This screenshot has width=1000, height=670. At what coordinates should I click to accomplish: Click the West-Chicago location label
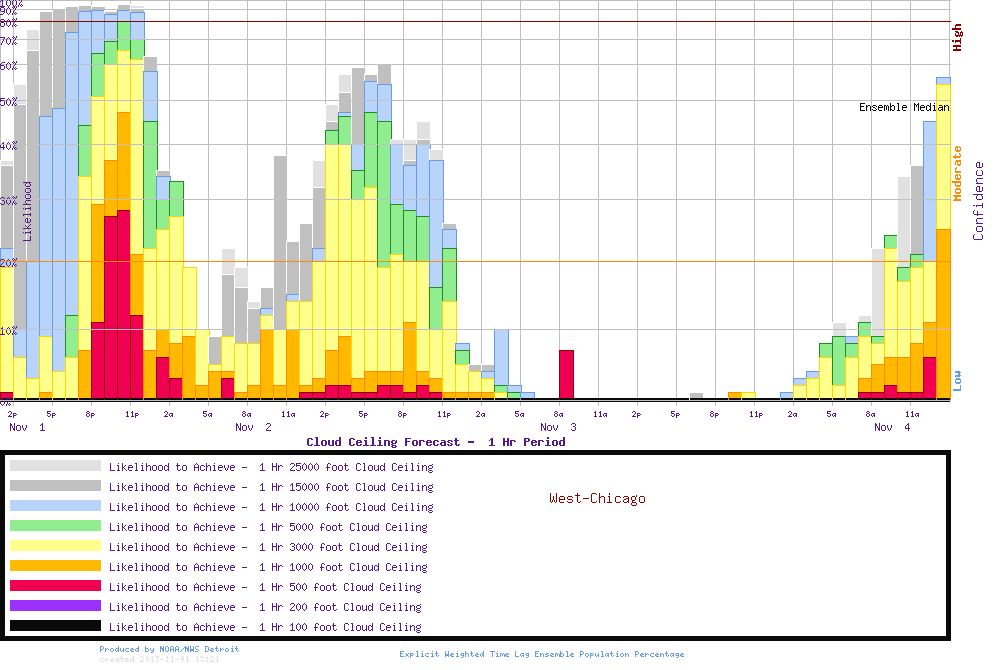[597, 498]
